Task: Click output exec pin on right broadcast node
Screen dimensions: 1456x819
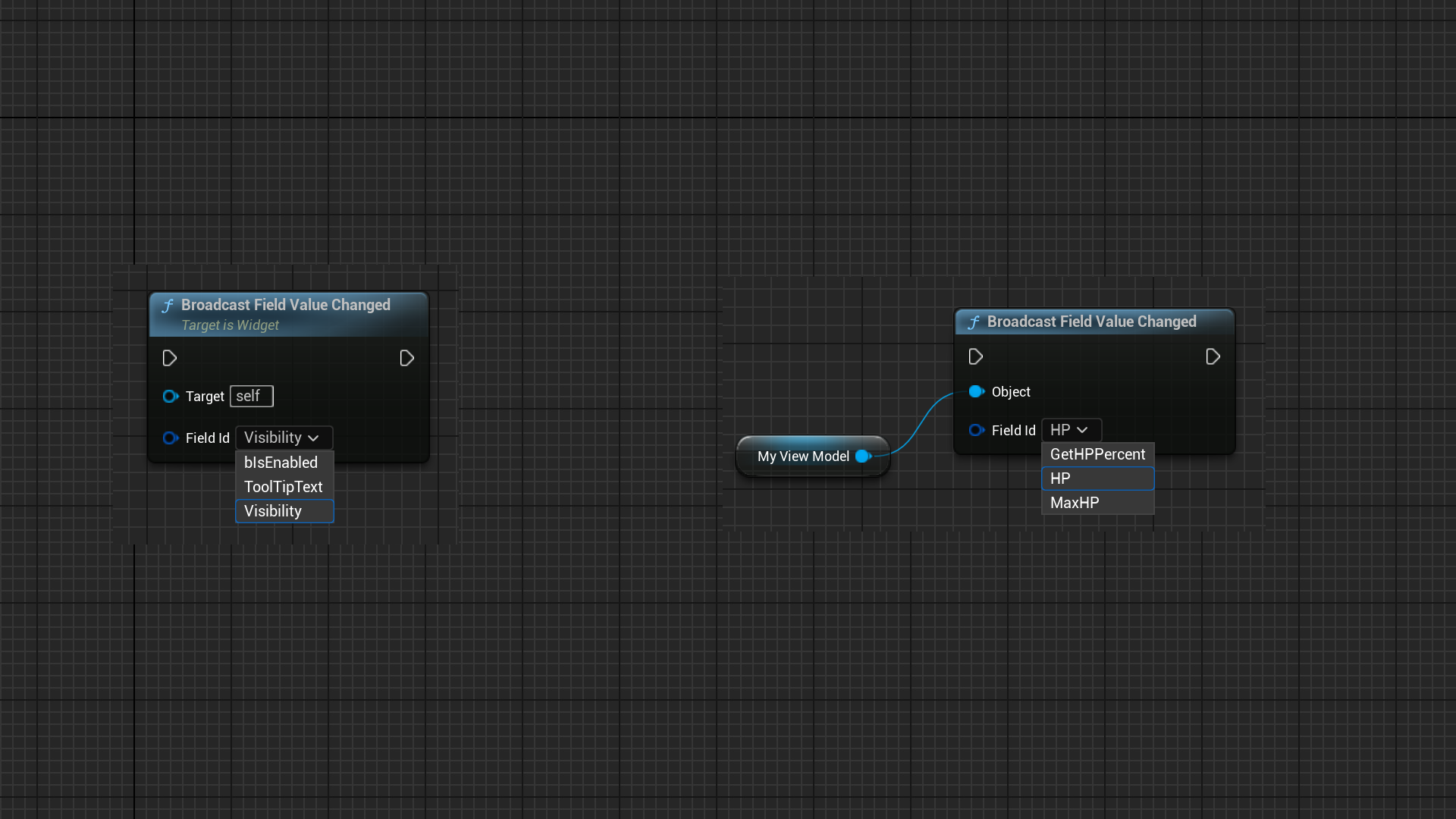Action: 1213,356
